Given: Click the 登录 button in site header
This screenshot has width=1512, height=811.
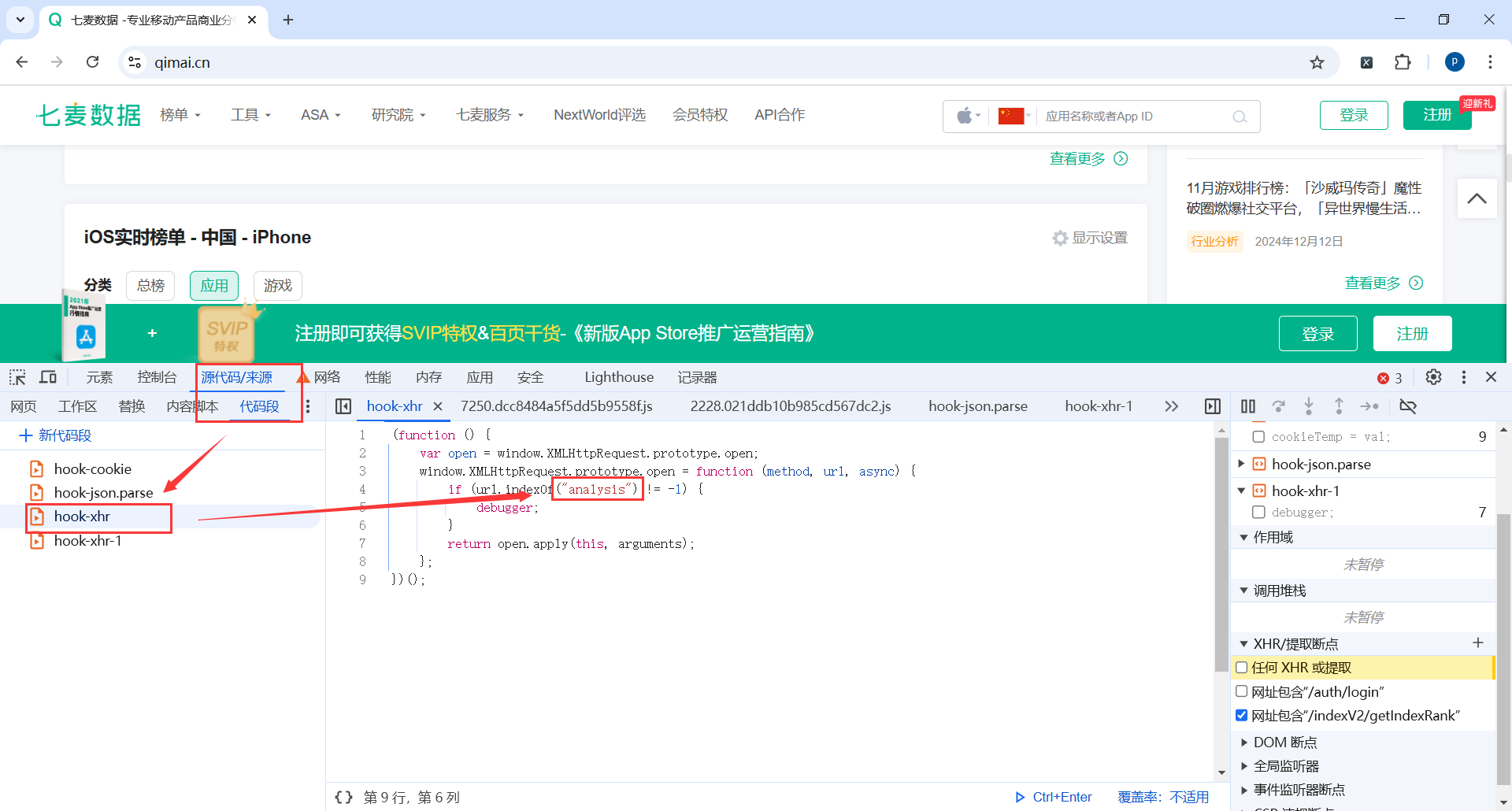Looking at the screenshot, I should click(1354, 115).
